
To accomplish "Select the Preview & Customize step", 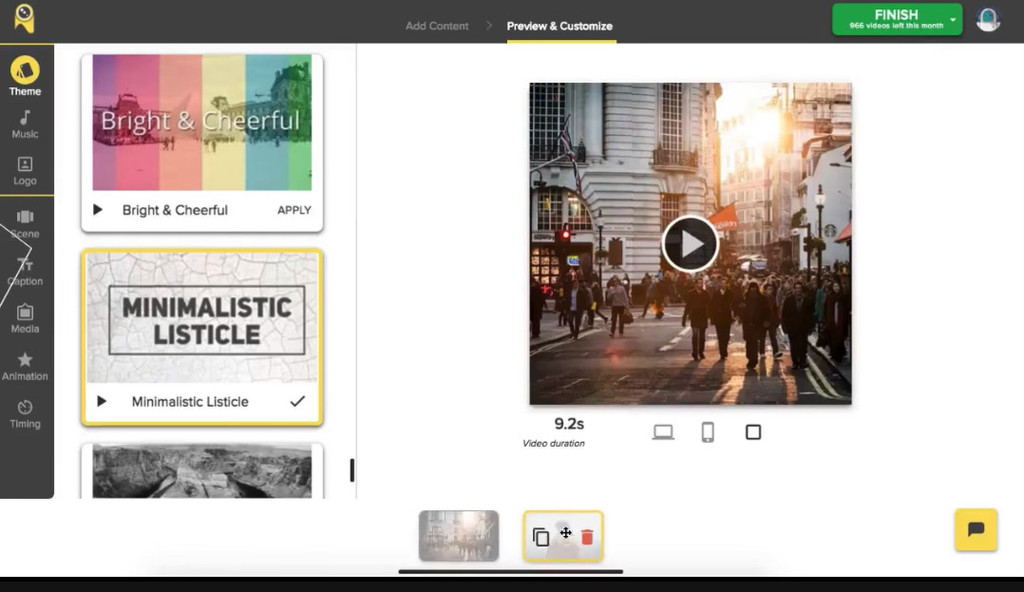I will click(x=560, y=27).
